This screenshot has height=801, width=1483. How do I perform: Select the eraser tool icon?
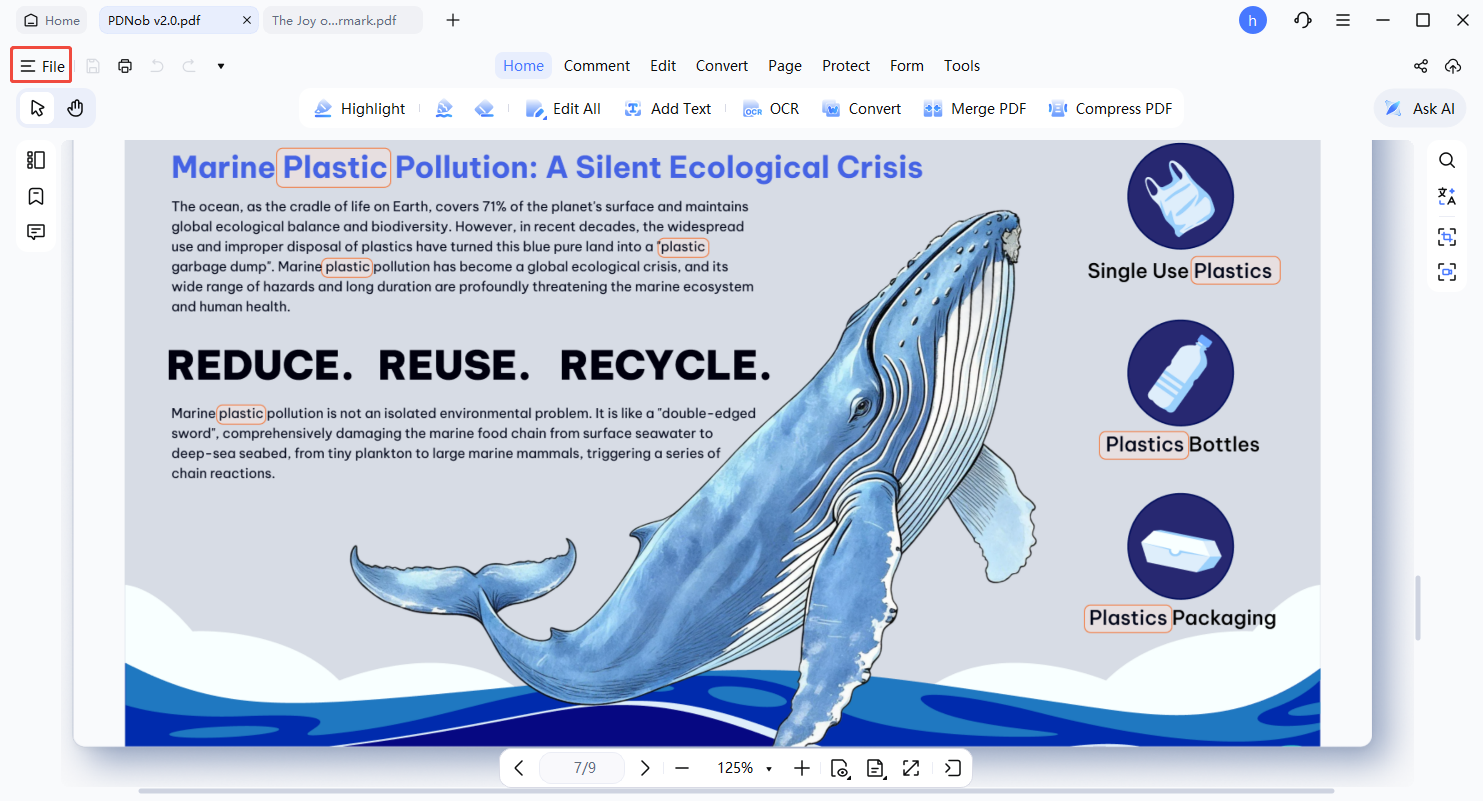485,109
